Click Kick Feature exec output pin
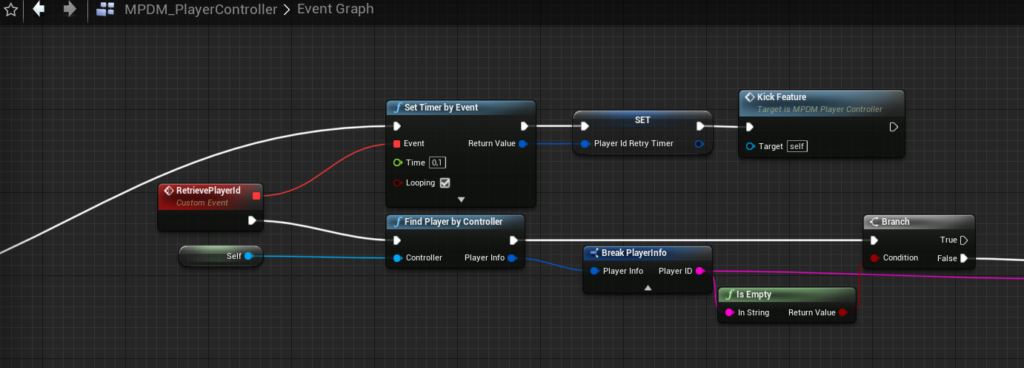 (x=894, y=127)
